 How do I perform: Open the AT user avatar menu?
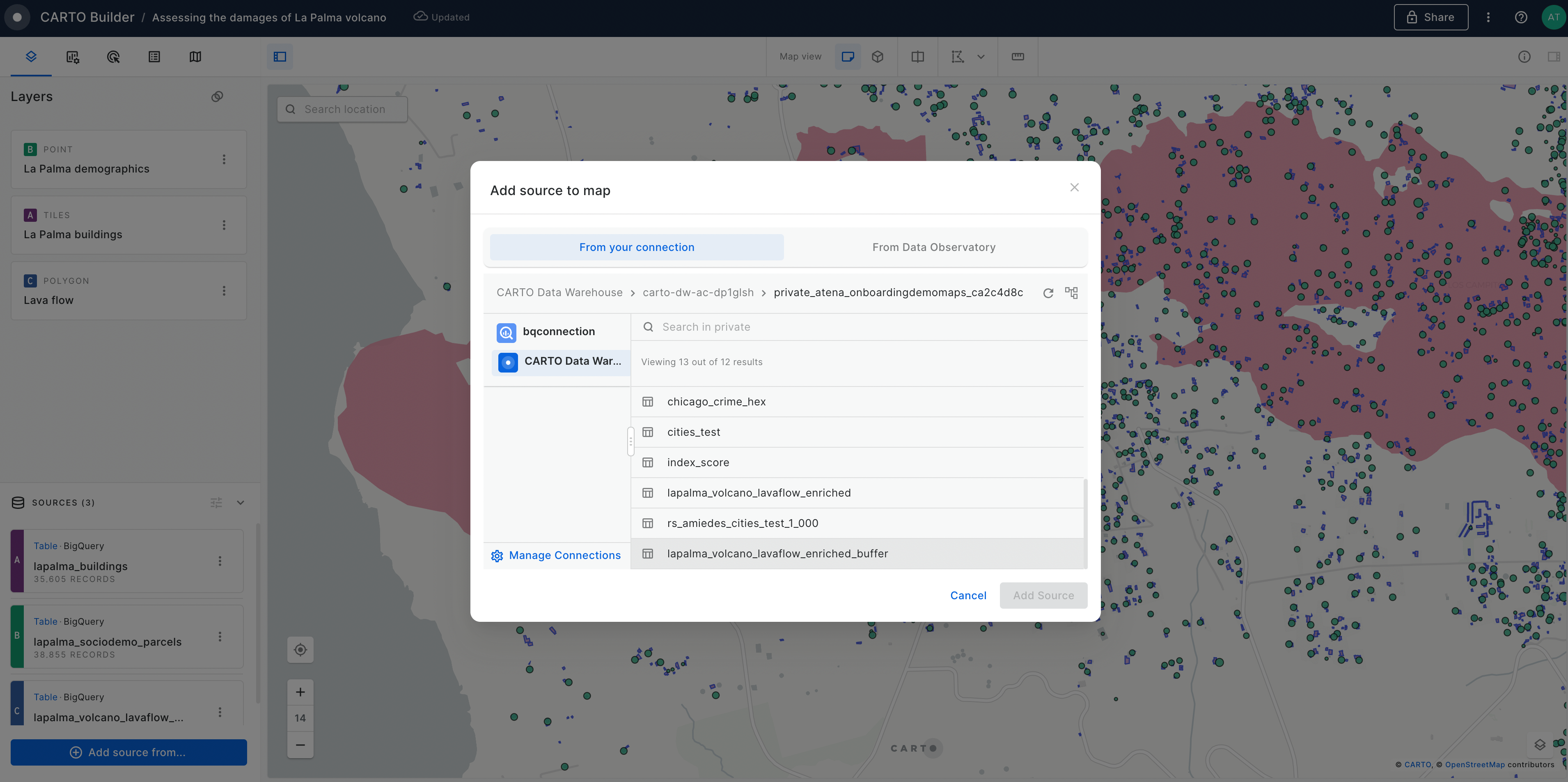click(1553, 17)
